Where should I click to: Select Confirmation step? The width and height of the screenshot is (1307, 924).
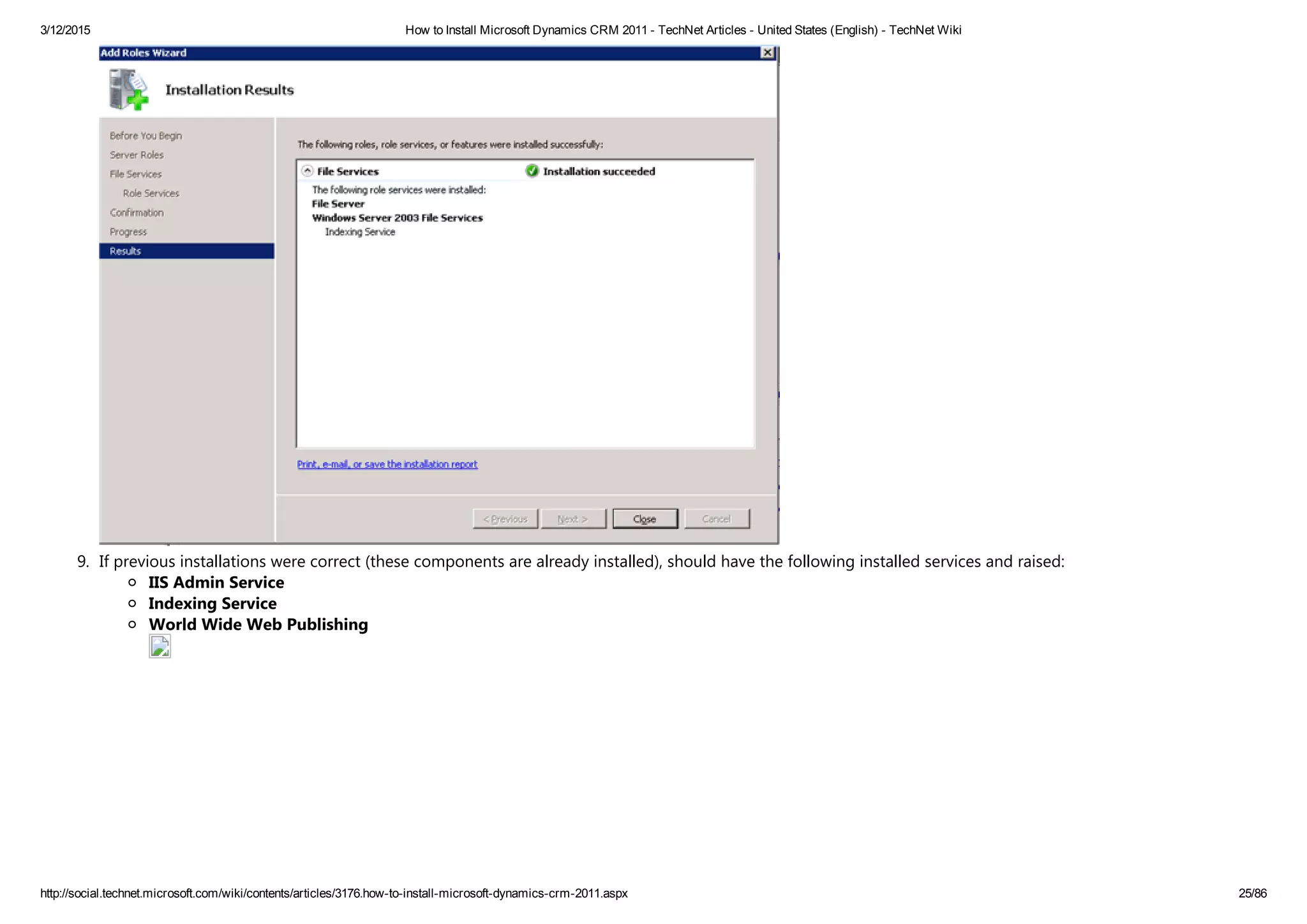137,212
